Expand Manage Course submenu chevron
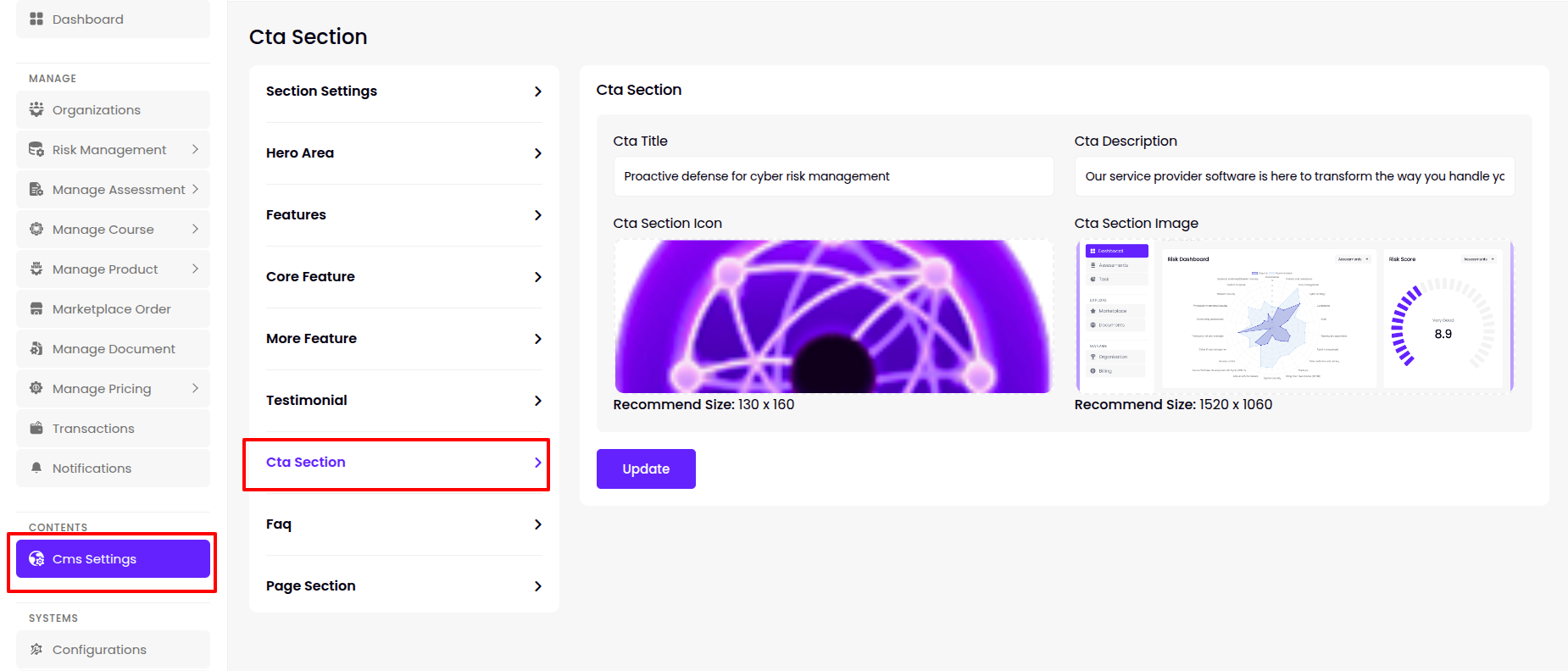 tap(195, 229)
